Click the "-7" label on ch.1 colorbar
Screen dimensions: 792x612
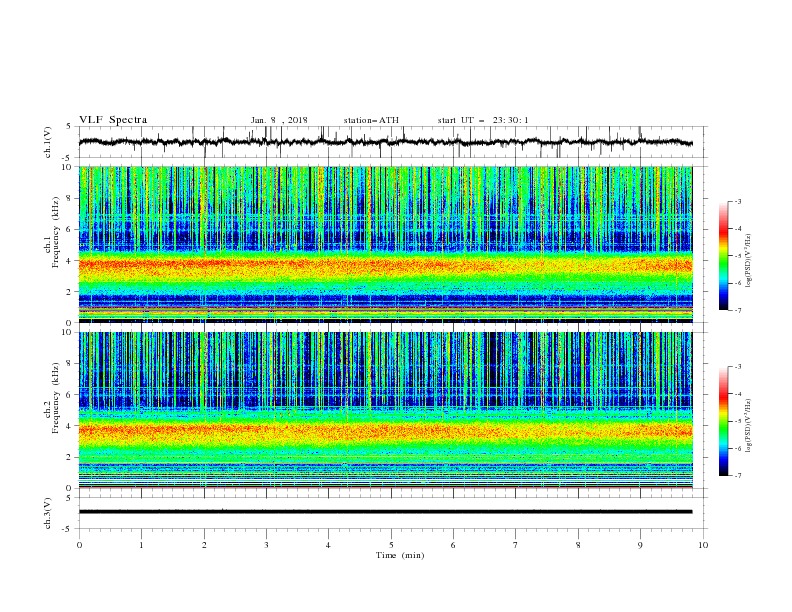click(738, 310)
